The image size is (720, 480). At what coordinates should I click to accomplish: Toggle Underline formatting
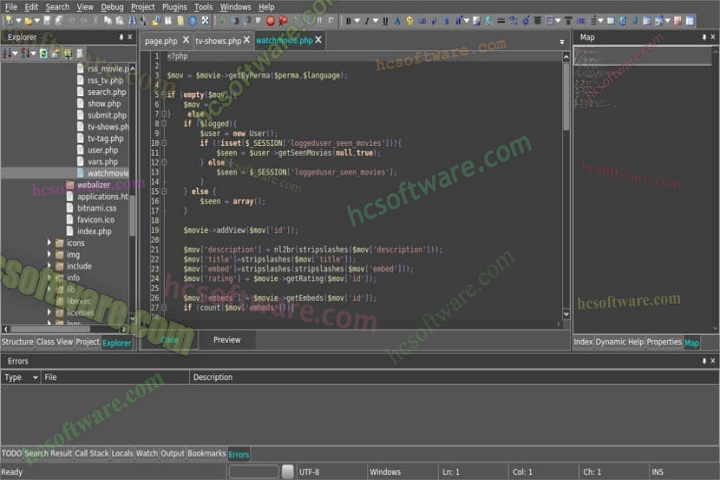click(x=385, y=21)
